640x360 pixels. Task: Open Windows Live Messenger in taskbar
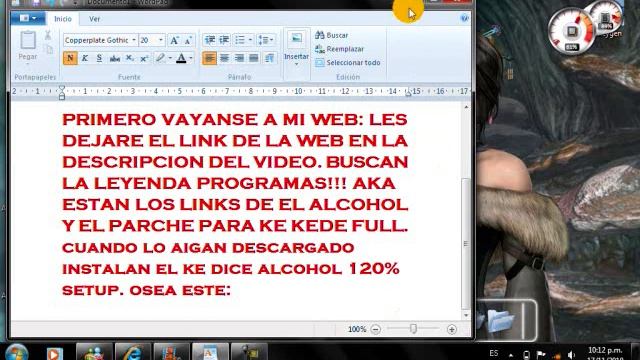[x=93, y=352]
